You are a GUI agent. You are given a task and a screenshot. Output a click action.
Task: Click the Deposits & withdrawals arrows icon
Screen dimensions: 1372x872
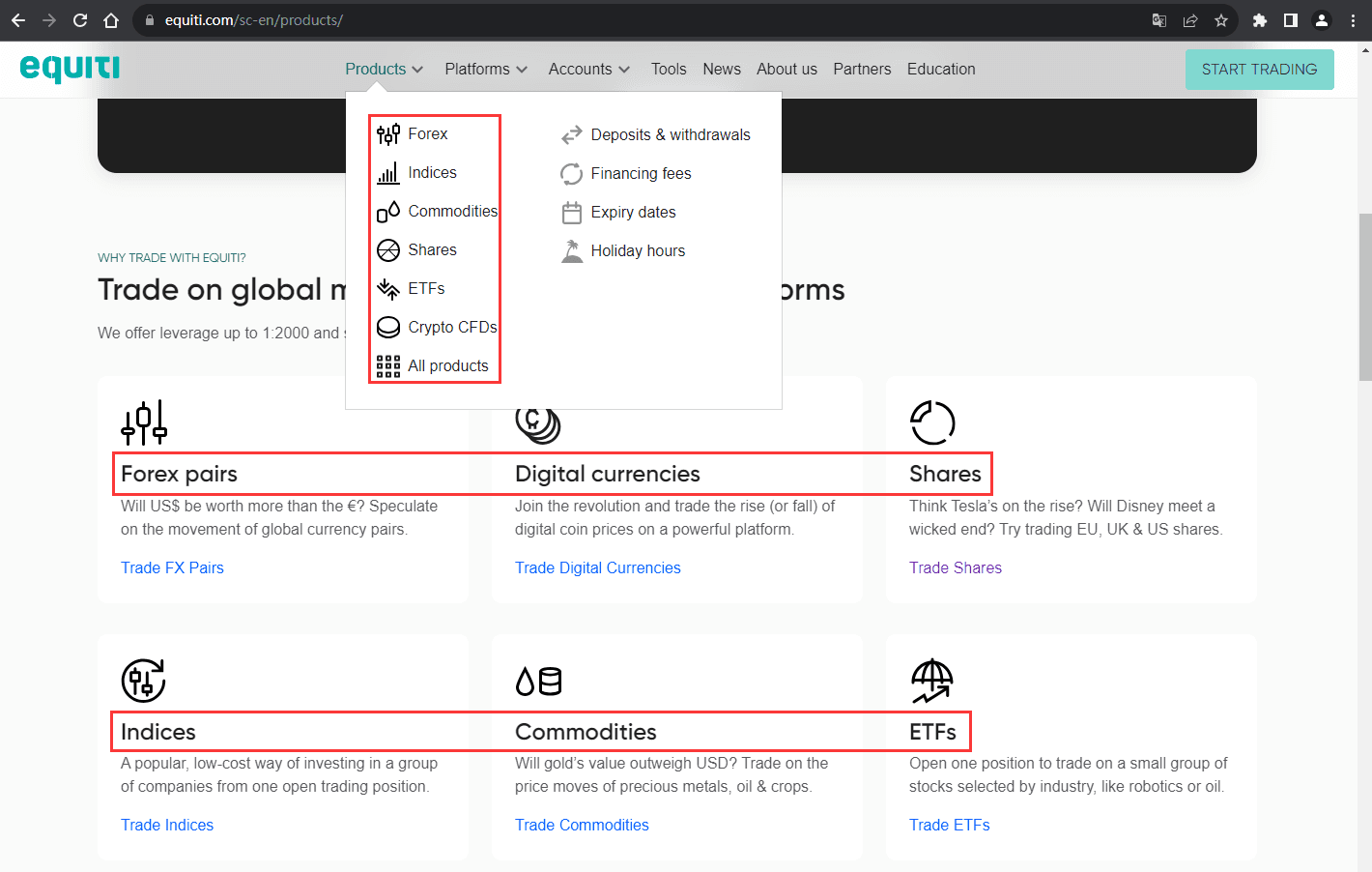[x=572, y=135]
